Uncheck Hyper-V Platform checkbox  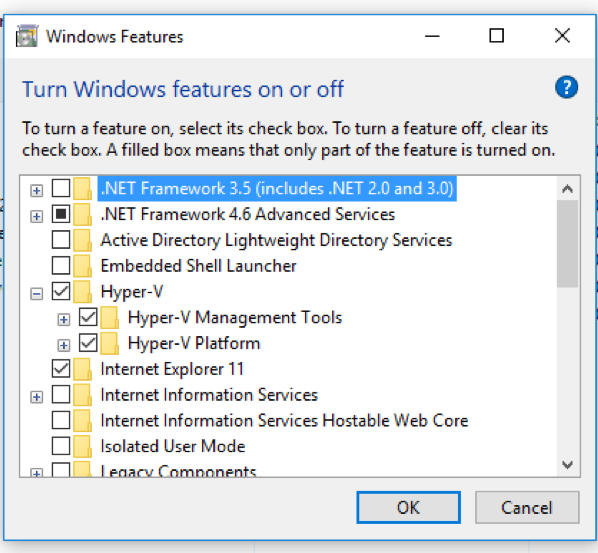point(88,343)
